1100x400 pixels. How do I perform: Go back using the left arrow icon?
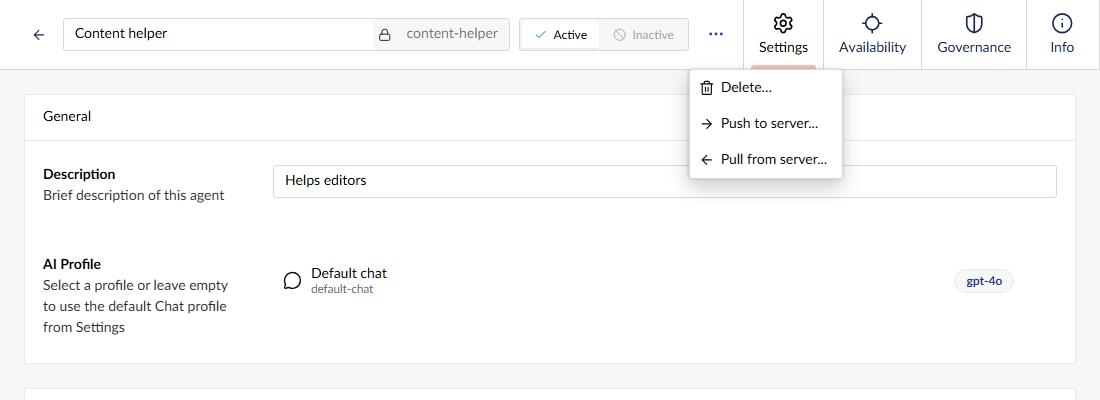pyautogui.click(x=39, y=34)
